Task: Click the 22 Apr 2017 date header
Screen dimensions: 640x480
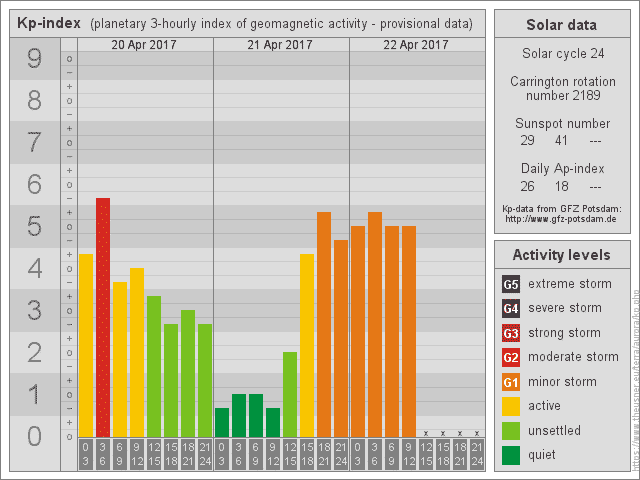Action: 416,45
